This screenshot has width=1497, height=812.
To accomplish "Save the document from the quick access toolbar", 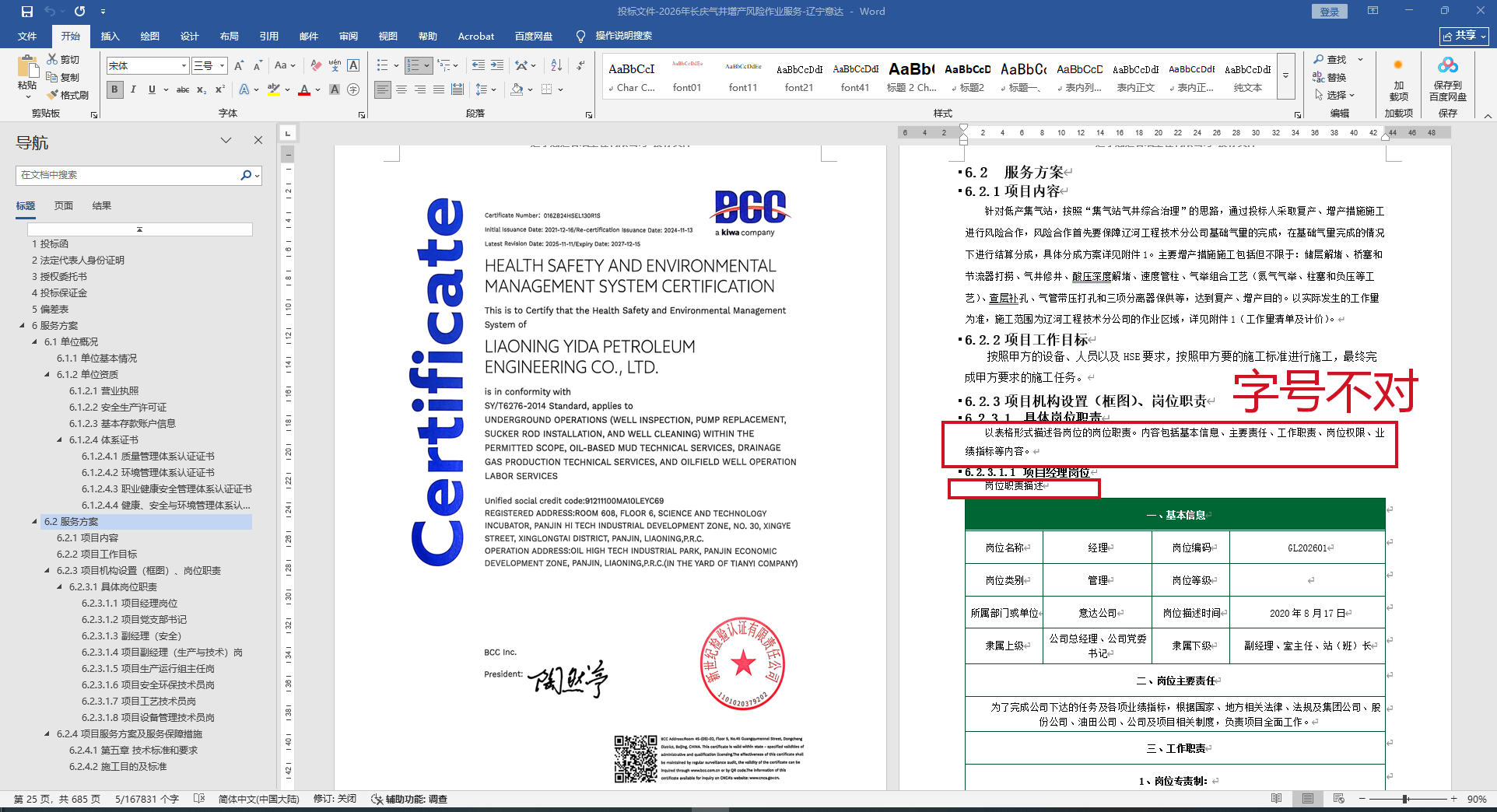I will tap(27, 12).
